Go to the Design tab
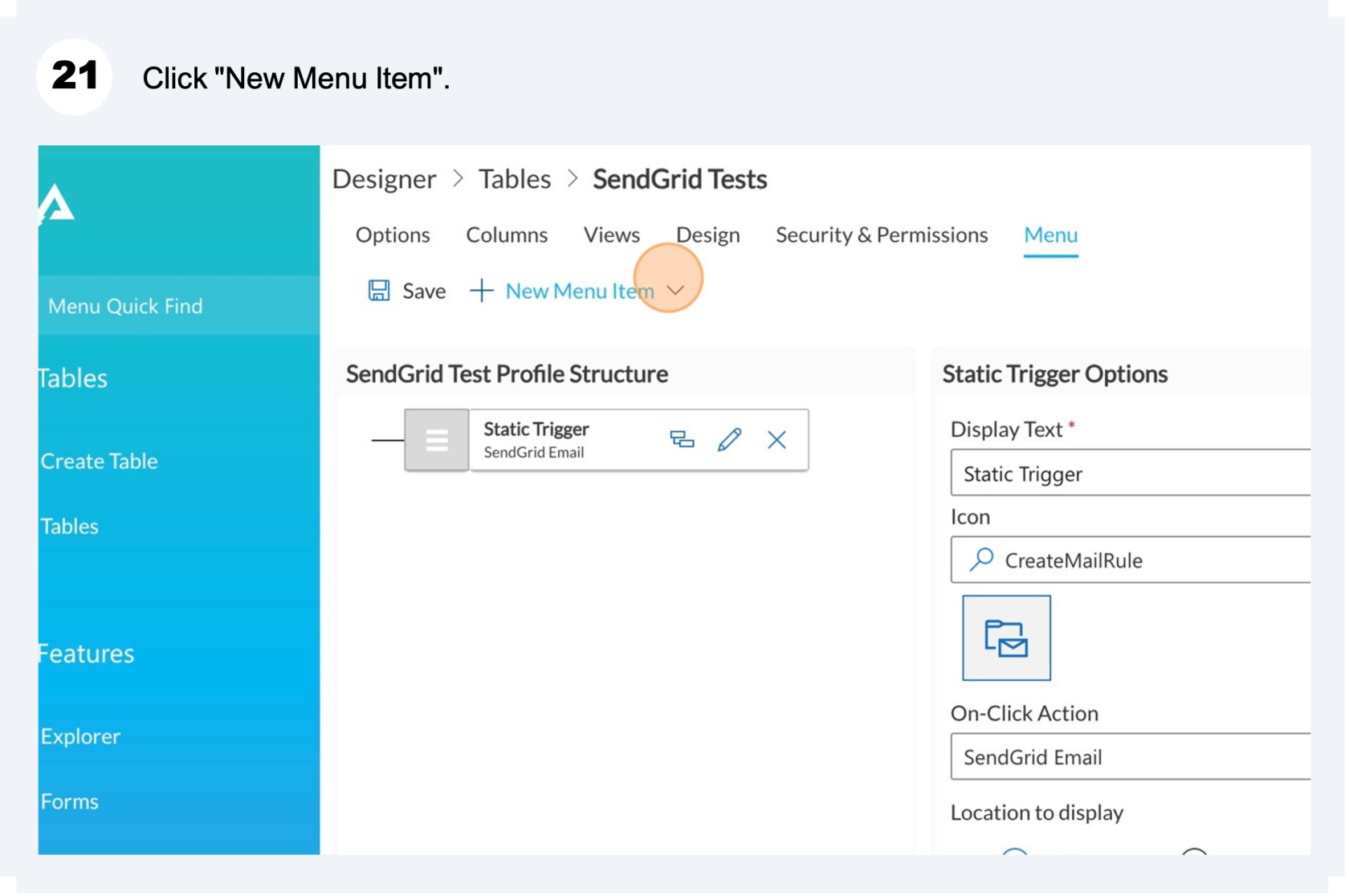This screenshot has height=896, width=1349. click(x=709, y=235)
